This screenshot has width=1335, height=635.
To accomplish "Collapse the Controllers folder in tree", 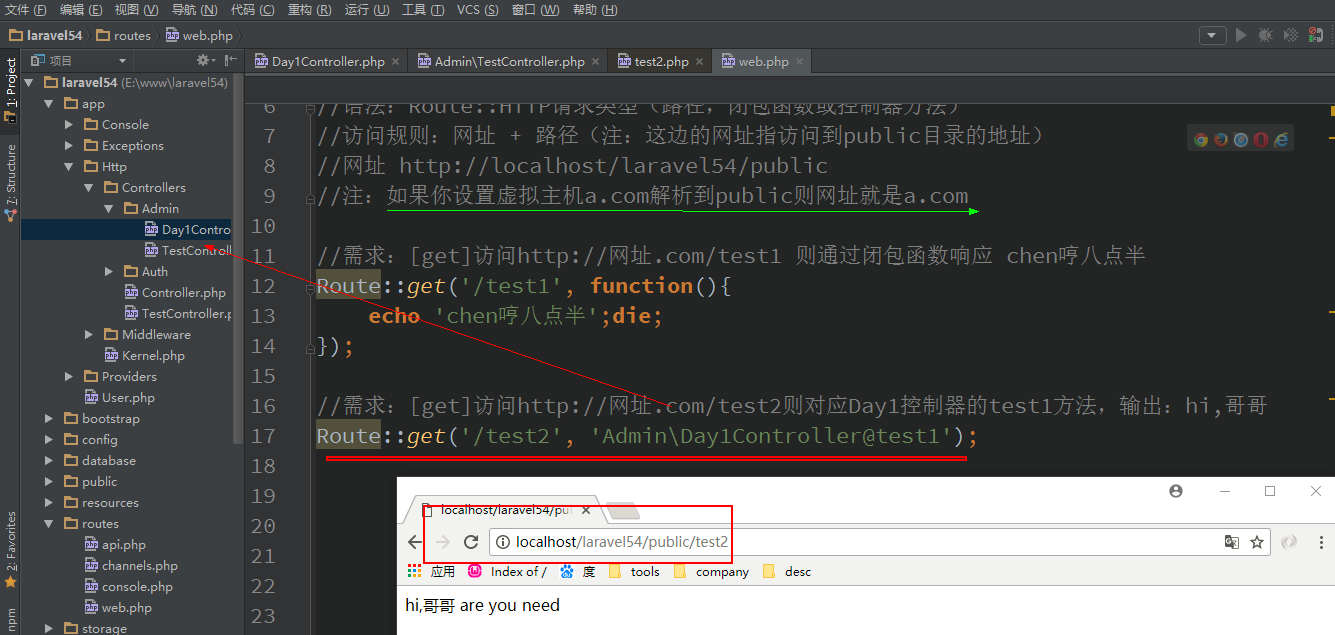I will [89, 188].
